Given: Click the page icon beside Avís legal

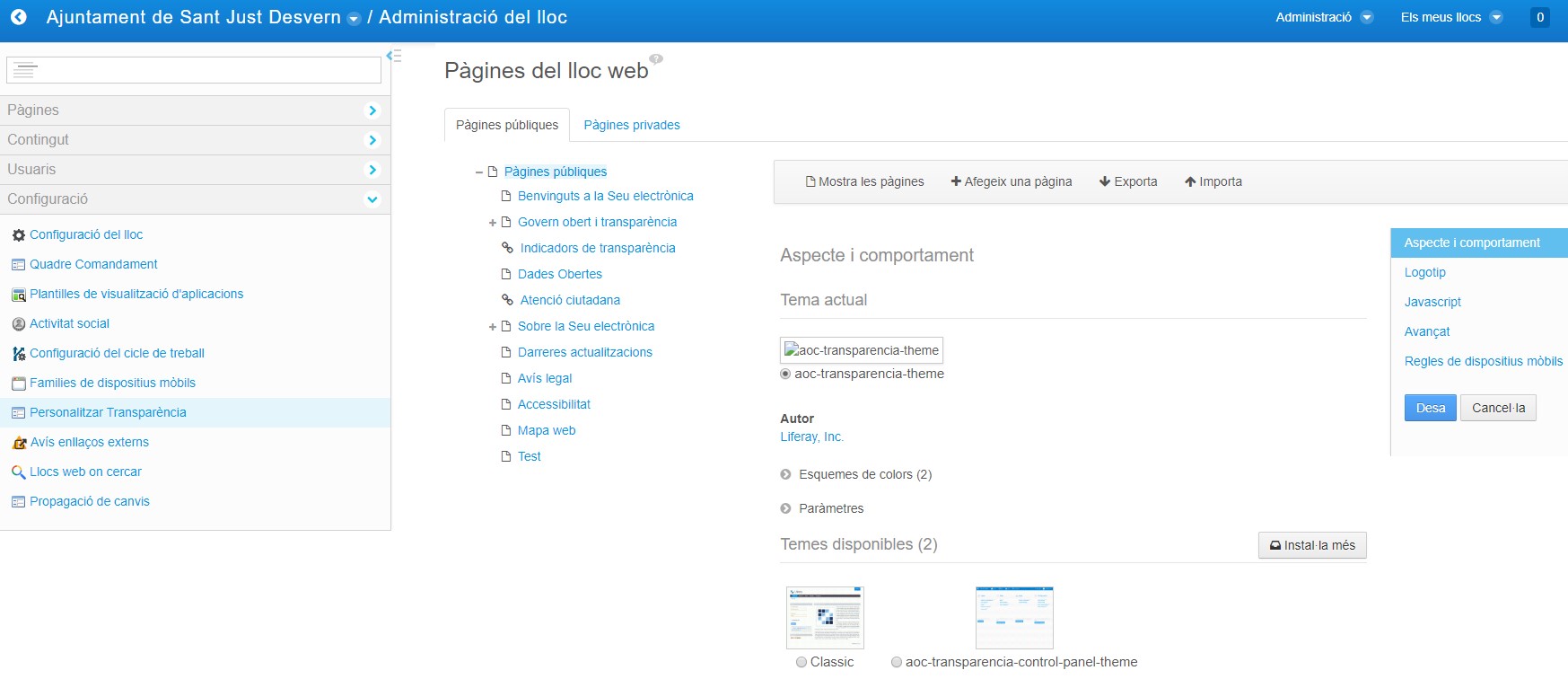Looking at the screenshot, I should (506, 378).
